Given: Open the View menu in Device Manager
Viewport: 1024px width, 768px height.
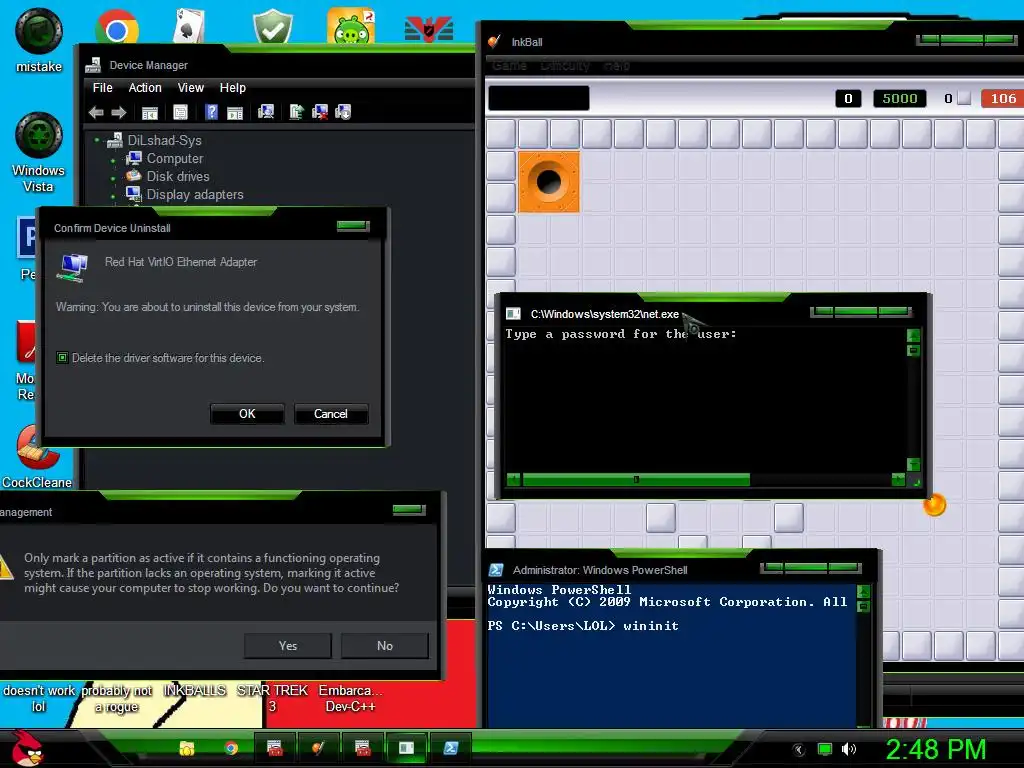Looking at the screenshot, I should [191, 88].
